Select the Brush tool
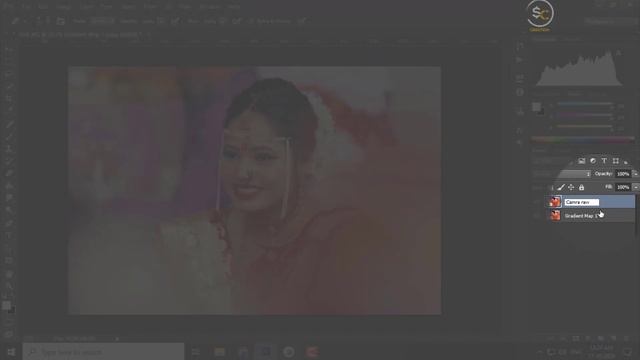 (x=9, y=136)
